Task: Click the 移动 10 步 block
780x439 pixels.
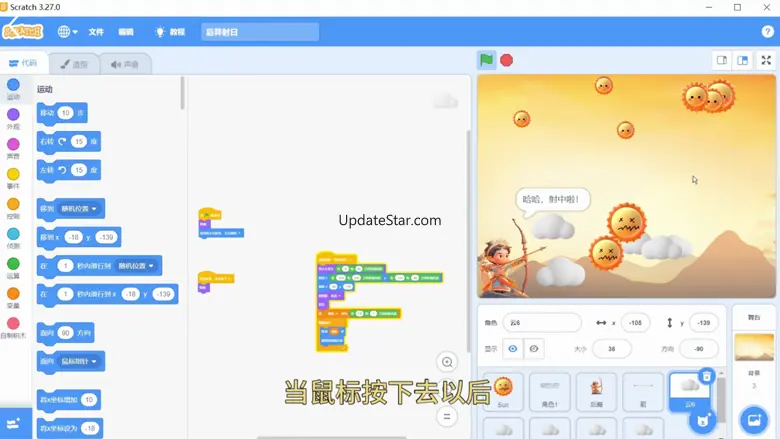Action: (x=62, y=113)
